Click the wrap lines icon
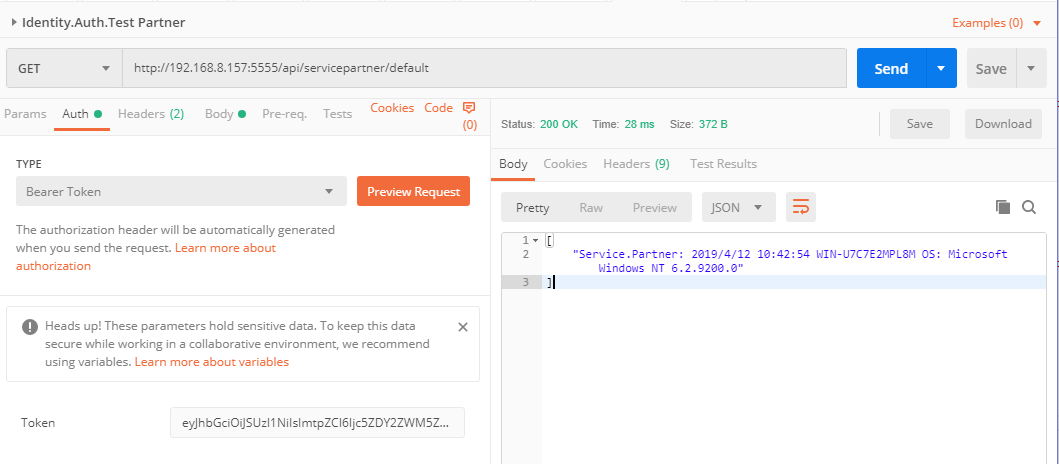1059x464 pixels. (801, 207)
